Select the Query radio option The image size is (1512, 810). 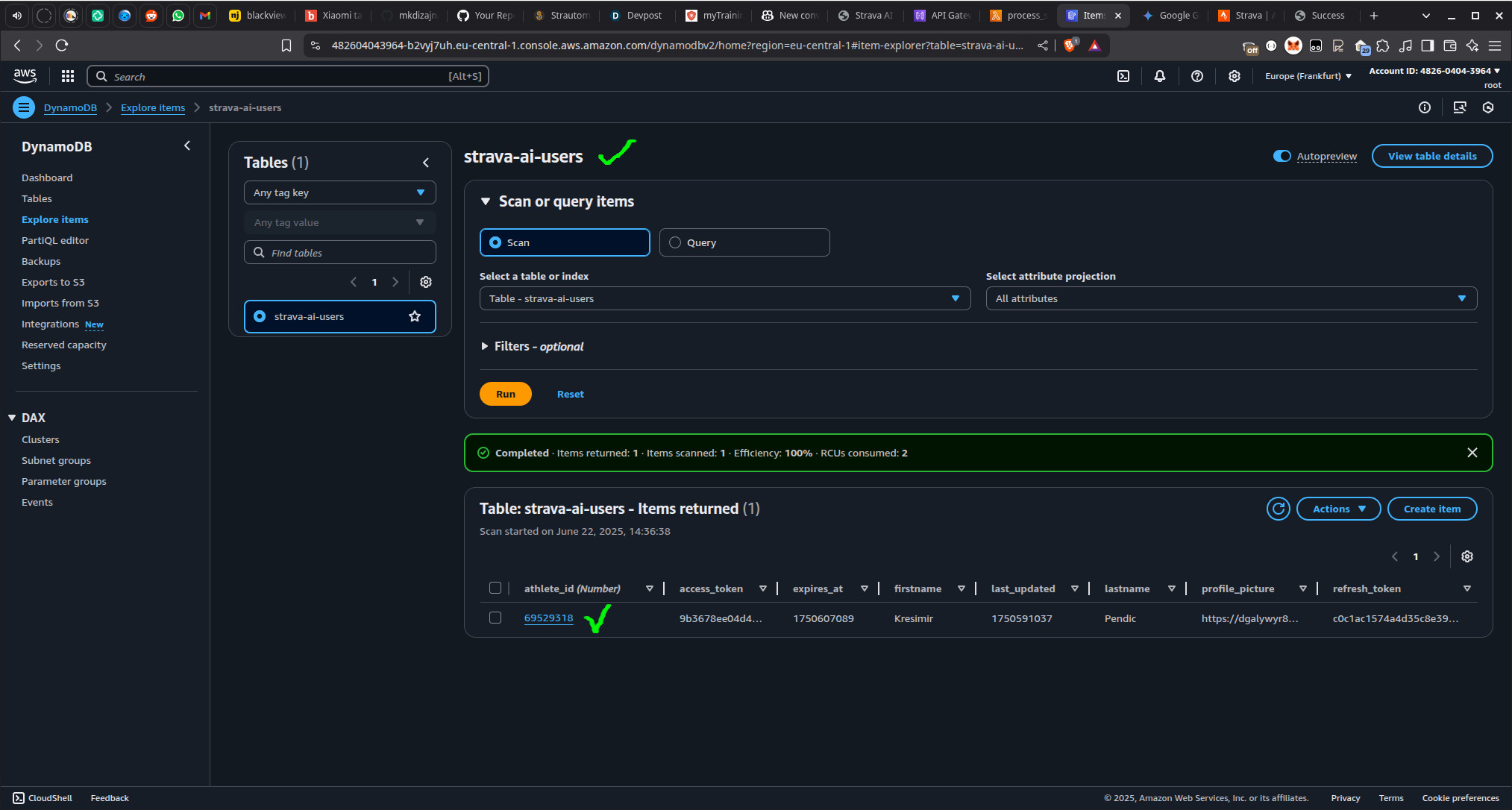(675, 242)
